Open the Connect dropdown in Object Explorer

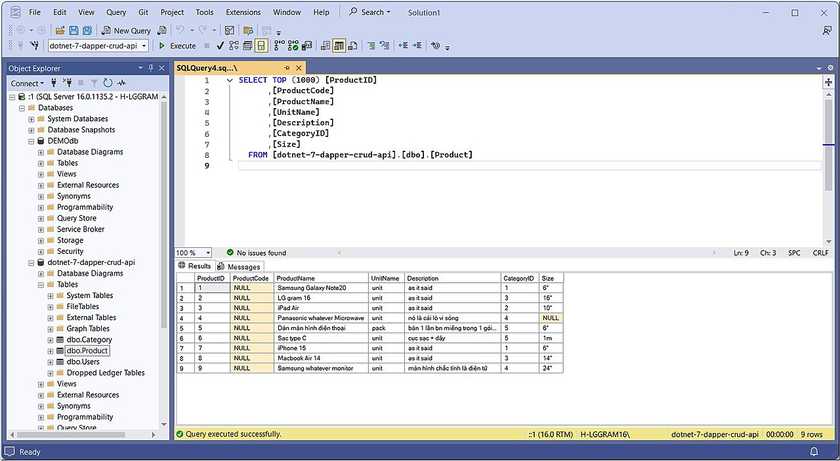coord(27,83)
